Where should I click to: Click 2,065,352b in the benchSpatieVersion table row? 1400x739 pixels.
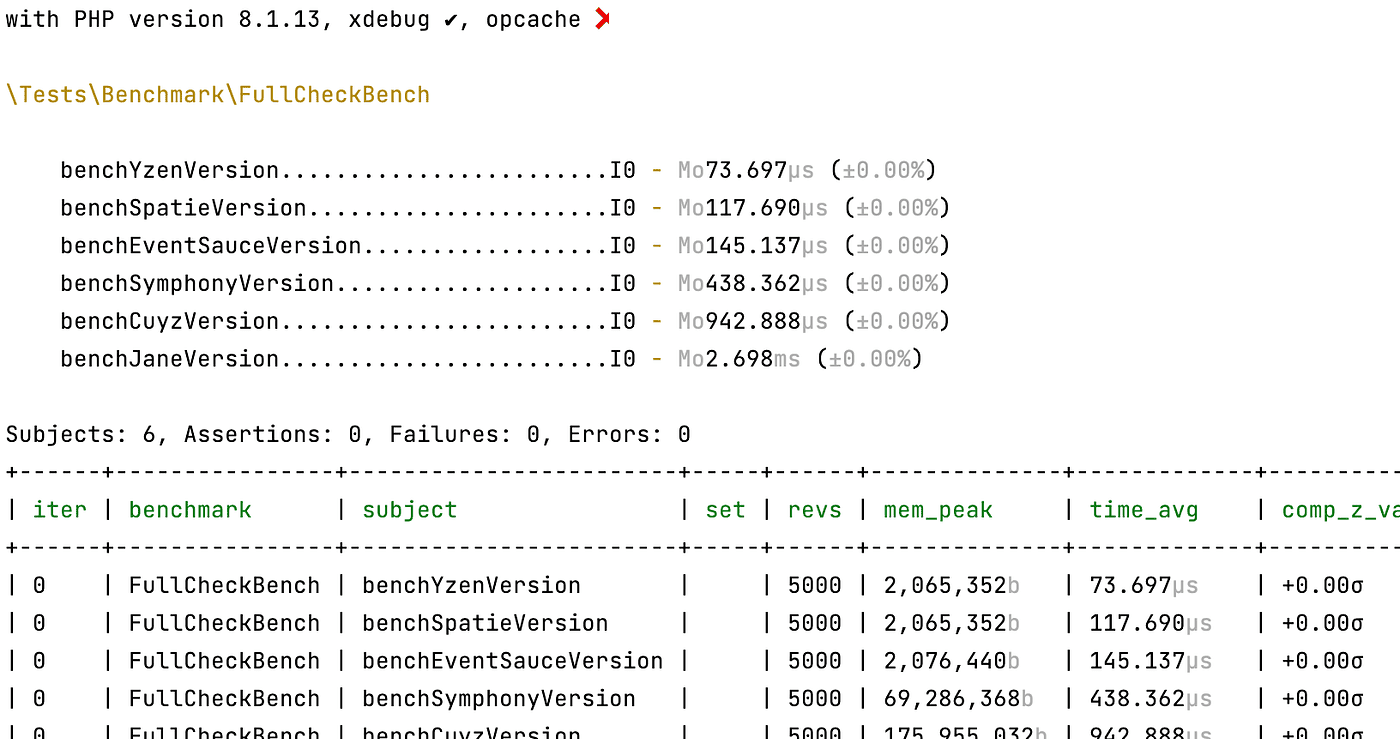point(952,623)
